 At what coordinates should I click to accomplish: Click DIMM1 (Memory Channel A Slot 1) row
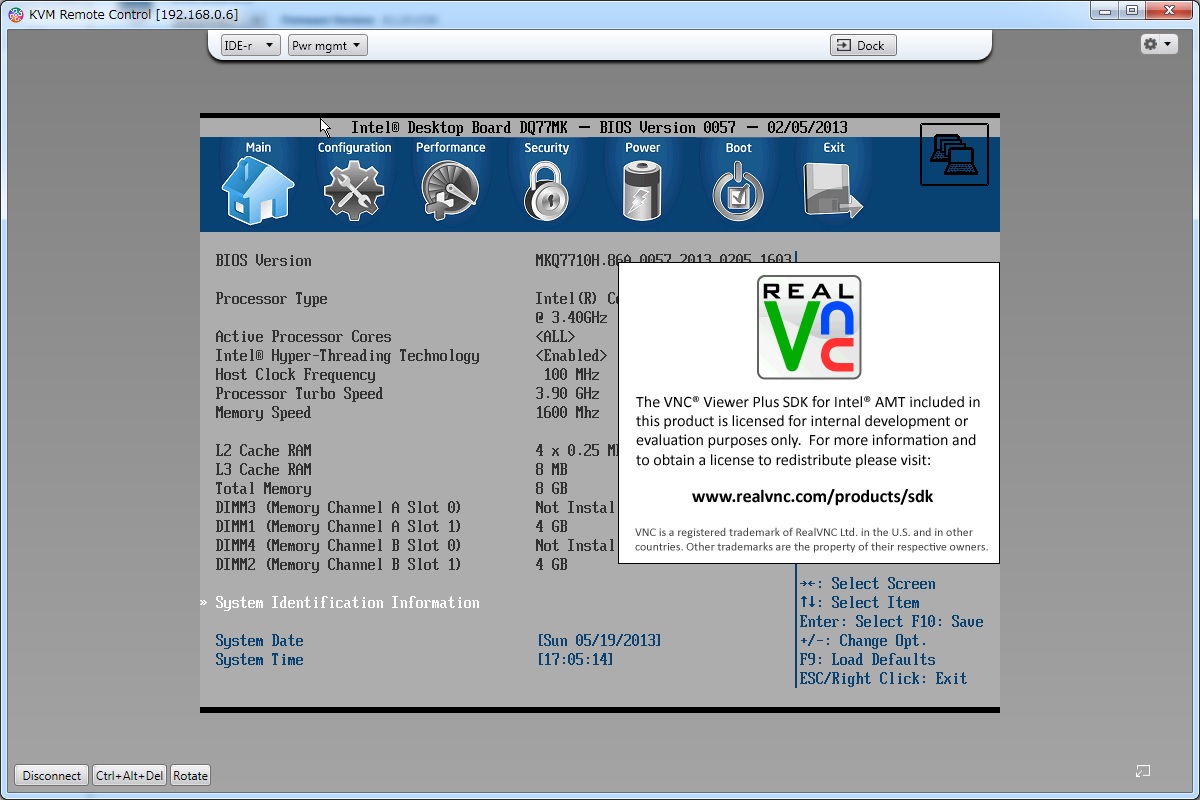[x=338, y=526]
